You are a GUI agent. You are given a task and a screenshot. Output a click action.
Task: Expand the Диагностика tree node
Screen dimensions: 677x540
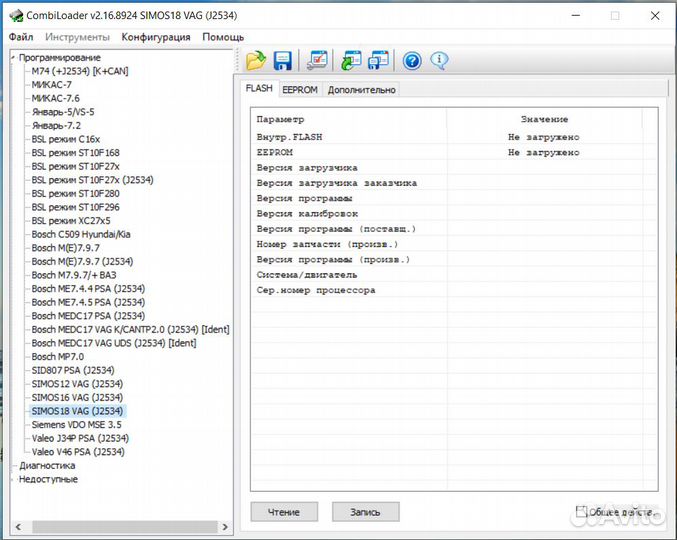point(13,465)
